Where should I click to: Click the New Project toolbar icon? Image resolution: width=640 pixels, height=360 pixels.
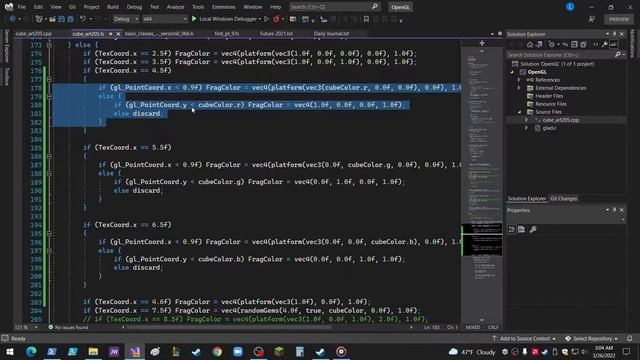pyautogui.click(x=39, y=19)
